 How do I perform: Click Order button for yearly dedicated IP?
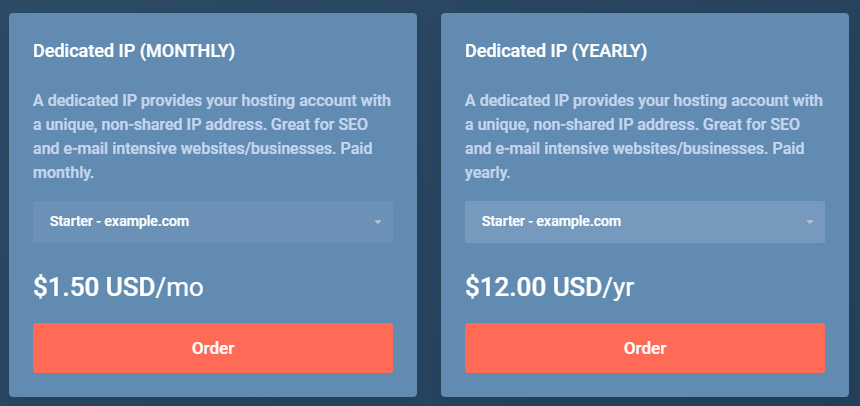click(x=645, y=348)
